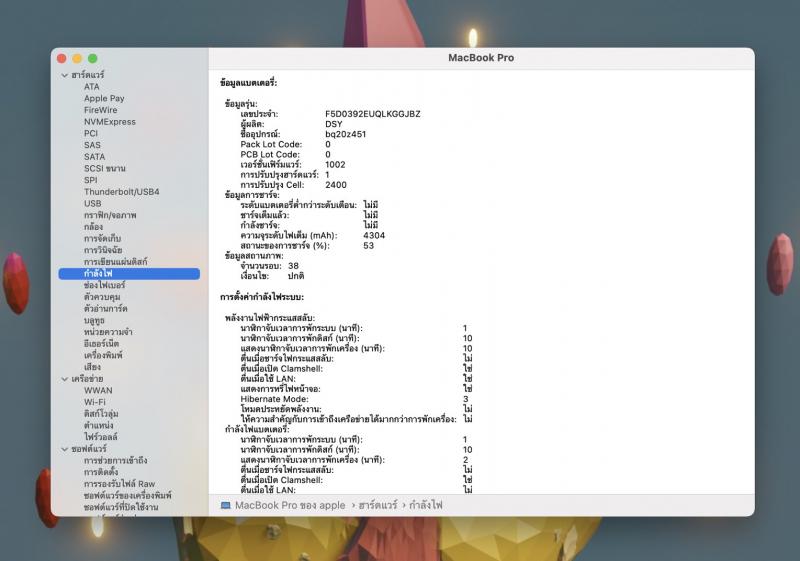800x561 pixels.
Task: Collapse the ฮาร์ดแวร์ section chevron
Action: click(x=65, y=75)
